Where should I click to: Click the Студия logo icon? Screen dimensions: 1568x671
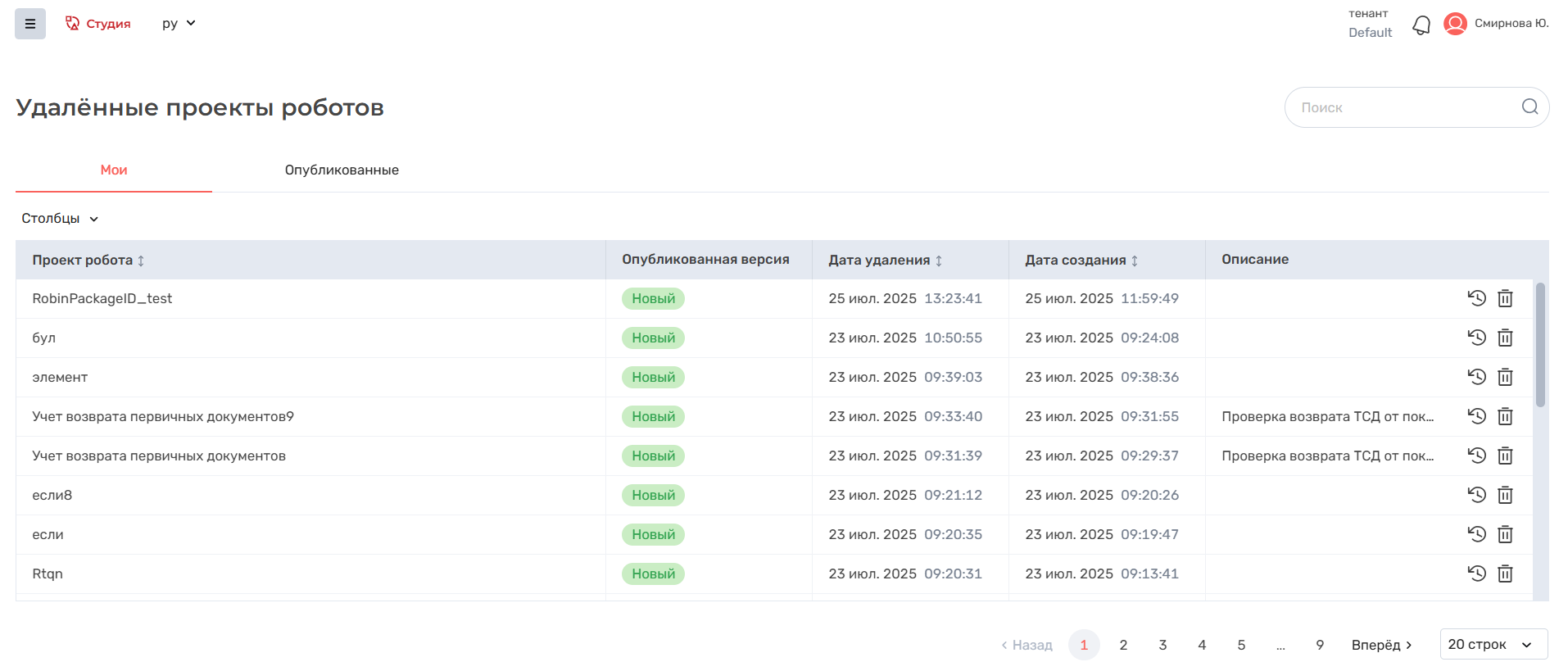pyautogui.click(x=73, y=24)
